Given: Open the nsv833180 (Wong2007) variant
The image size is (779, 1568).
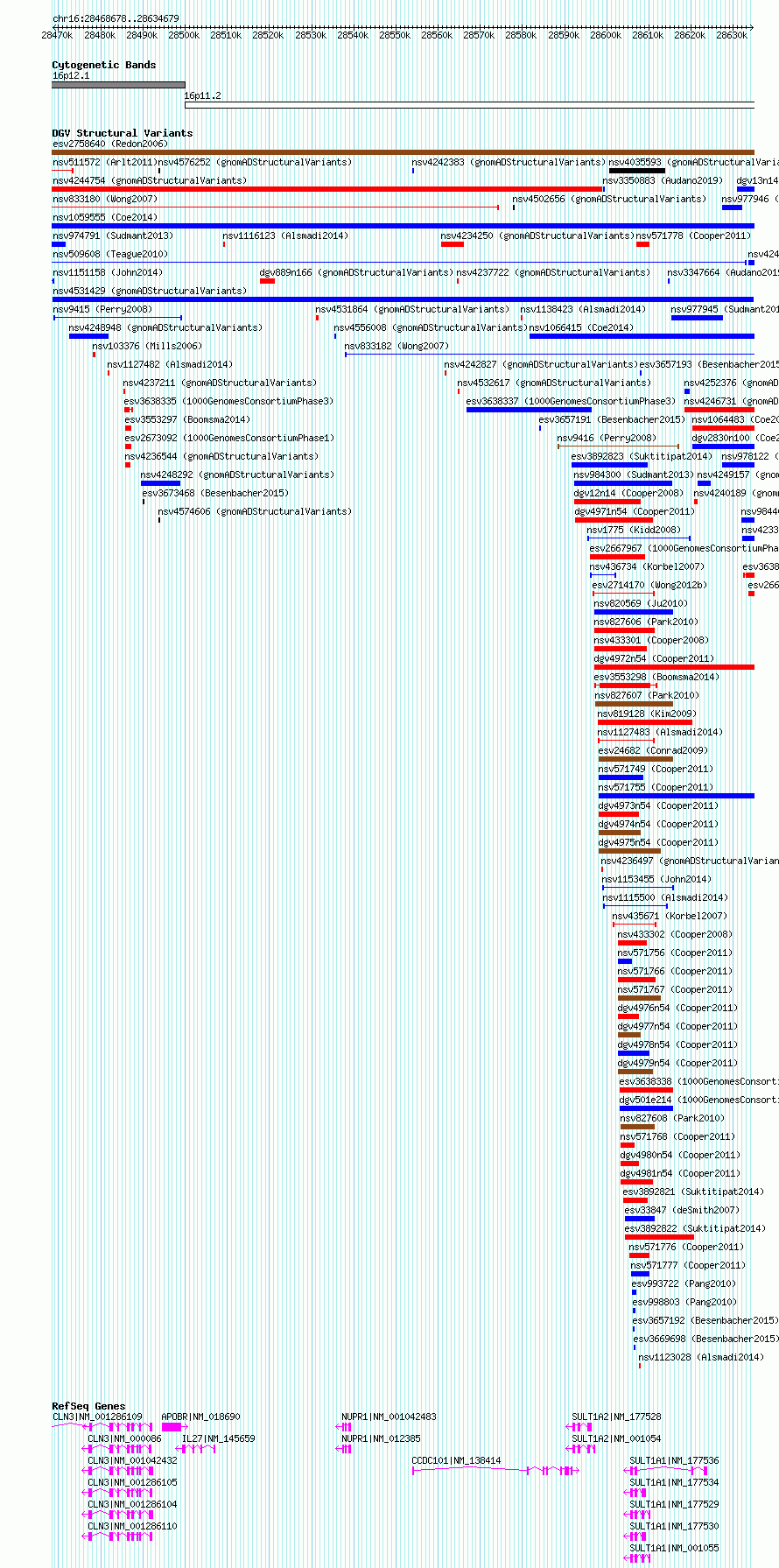Looking at the screenshot, I should click(x=105, y=199).
